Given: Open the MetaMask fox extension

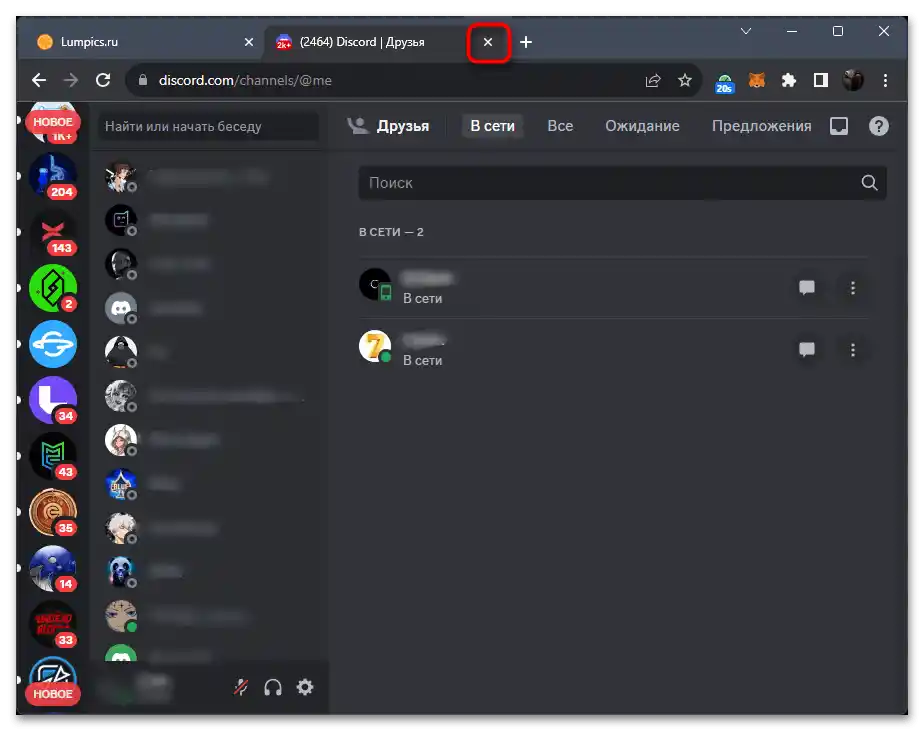Looking at the screenshot, I should point(757,80).
